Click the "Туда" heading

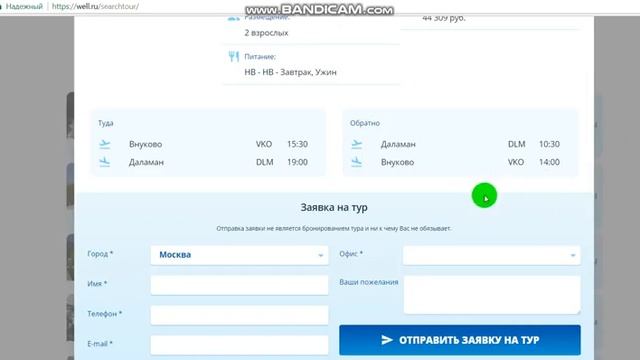pyautogui.click(x=105, y=123)
